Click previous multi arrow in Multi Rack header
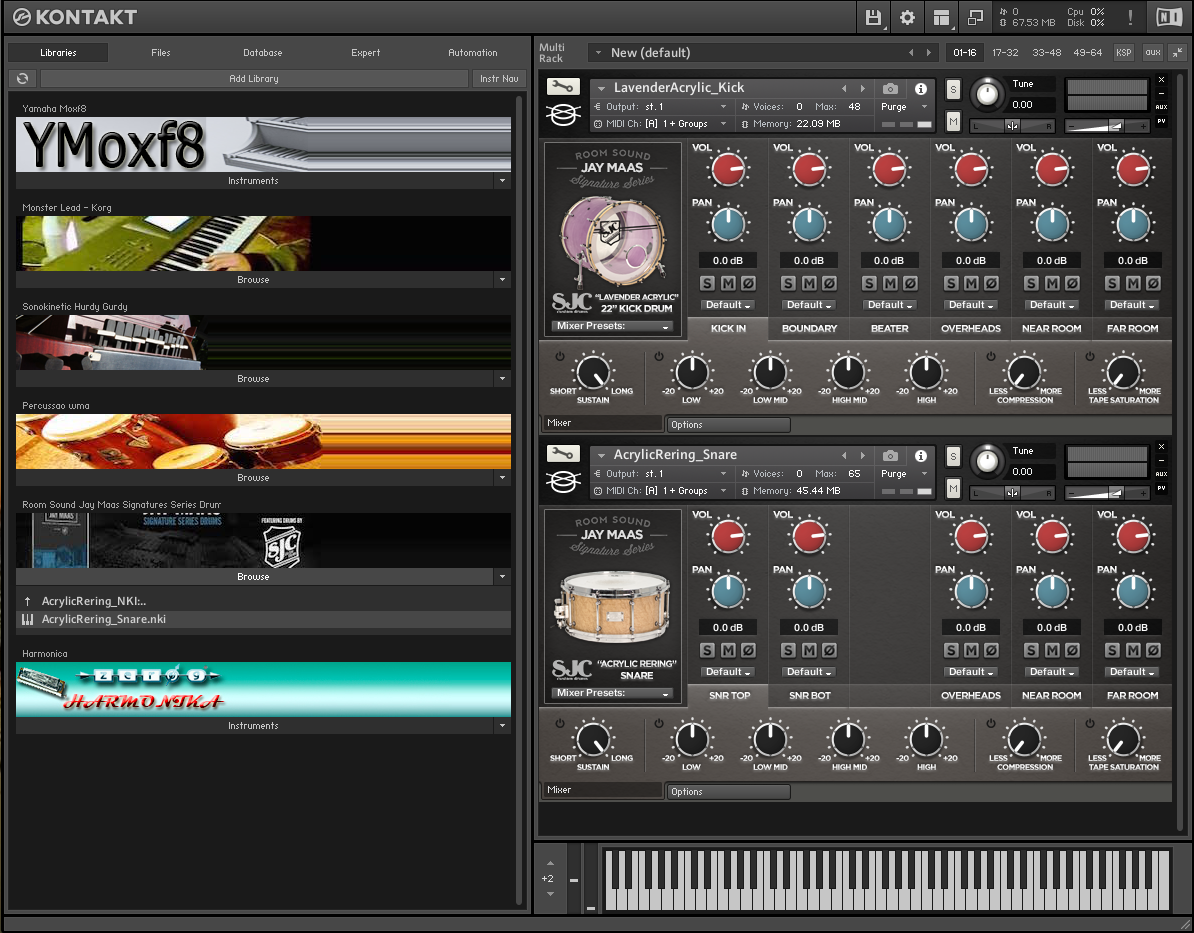1194x933 pixels. tap(911, 53)
